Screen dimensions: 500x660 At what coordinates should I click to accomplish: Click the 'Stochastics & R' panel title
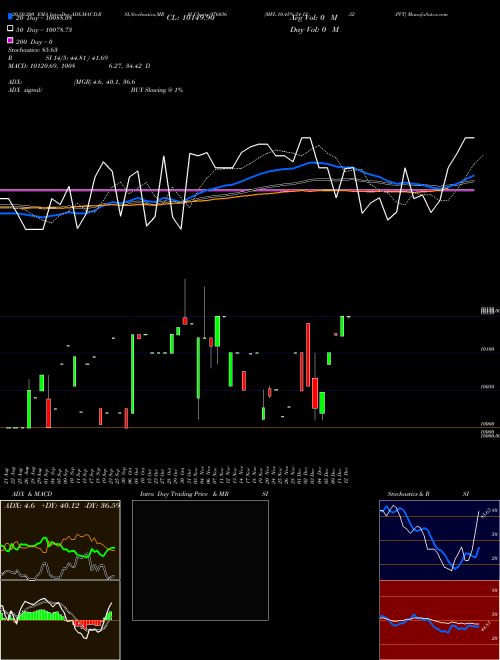pyautogui.click(x=408, y=494)
